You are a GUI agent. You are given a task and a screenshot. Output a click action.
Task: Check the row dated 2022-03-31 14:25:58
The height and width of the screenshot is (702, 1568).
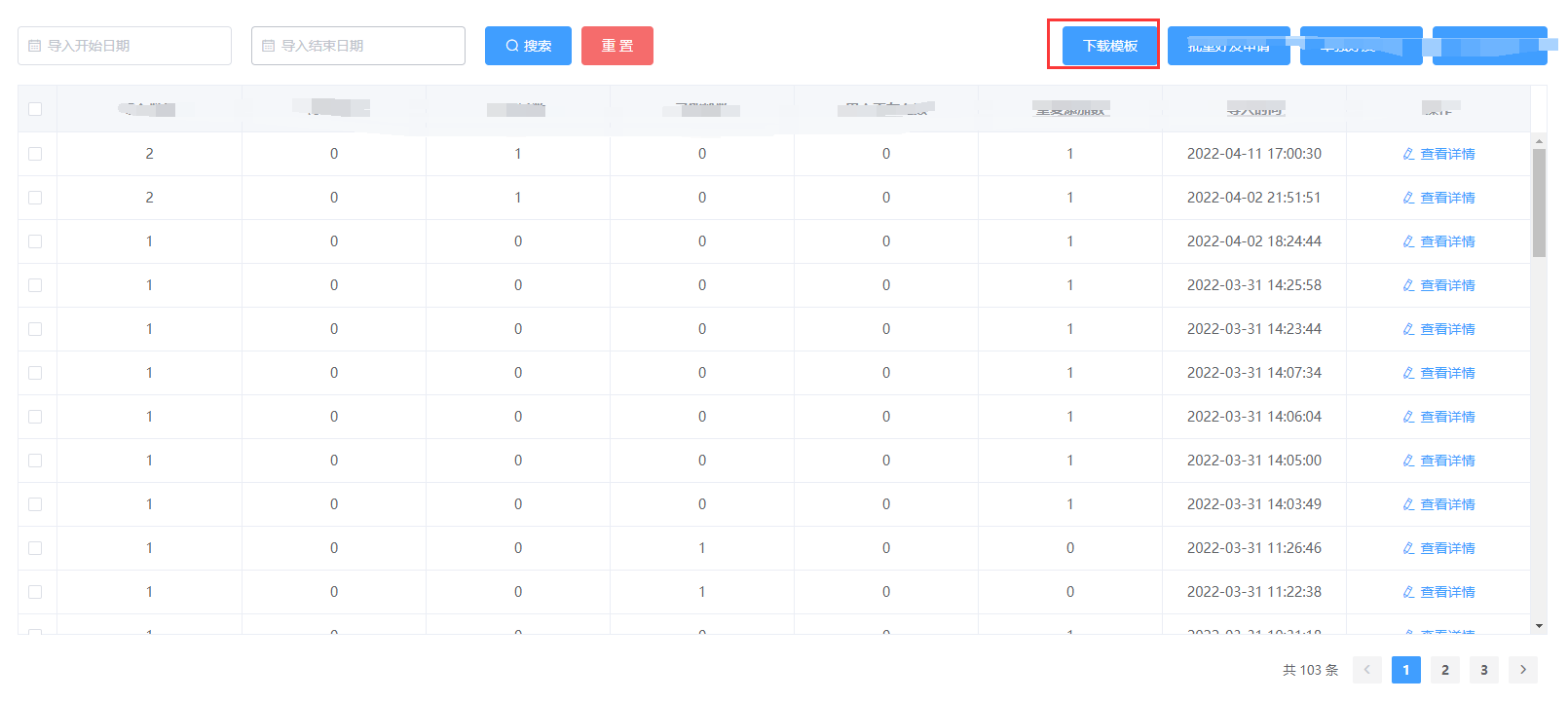[35, 285]
